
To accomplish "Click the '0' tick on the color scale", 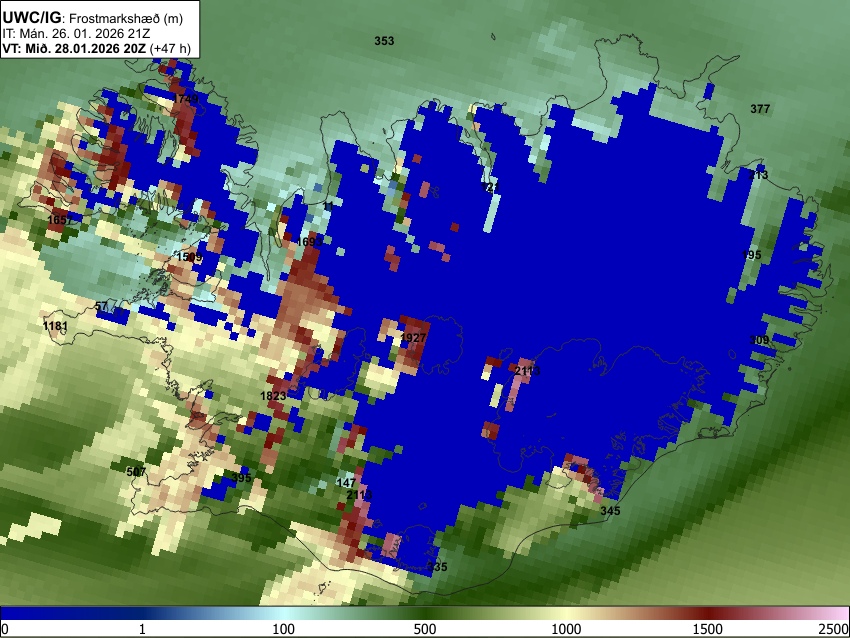I will [x=5, y=629].
